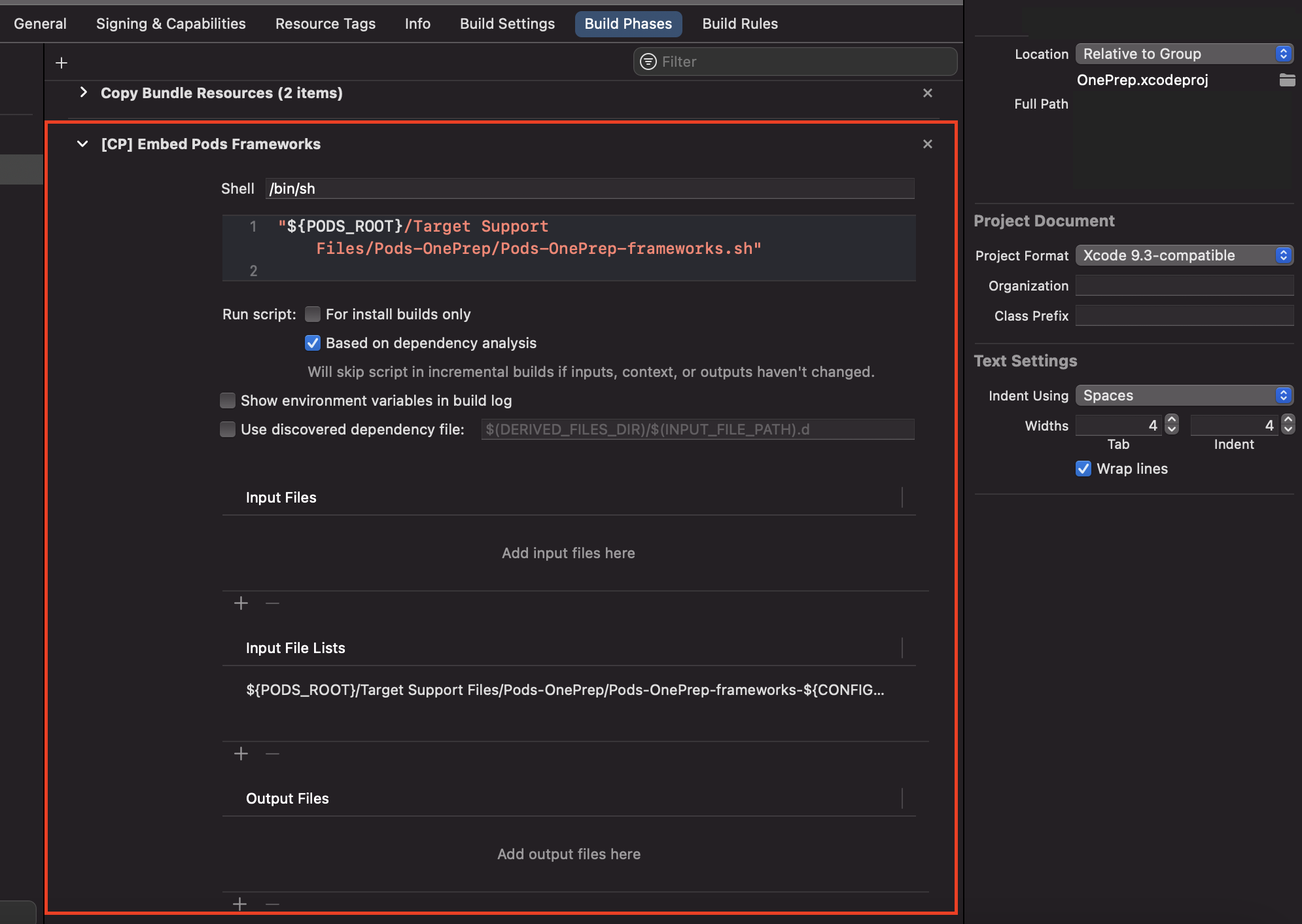Click the Organization text field

coord(1184,285)
